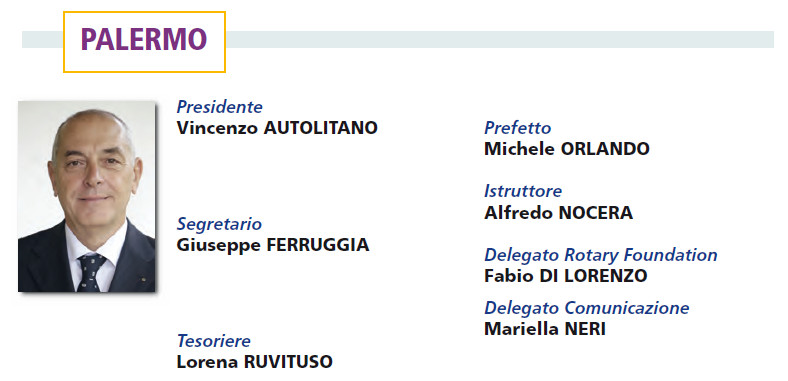Click the name Lorena RUVITUSO
788x381 pixels.
coord(255,362)
